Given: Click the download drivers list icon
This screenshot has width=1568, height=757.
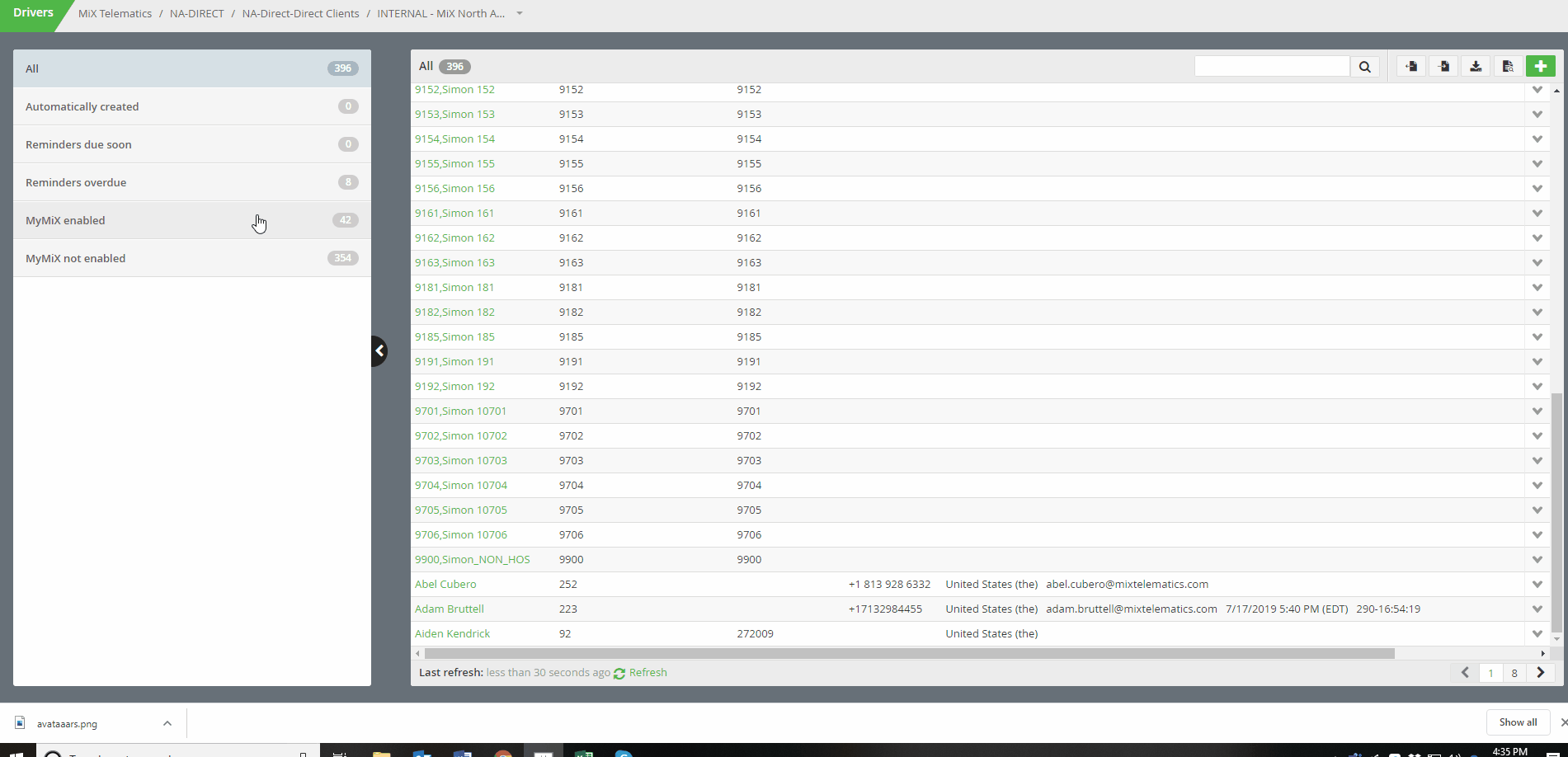Looking at the screenshot, I should tap(1476, 66).
